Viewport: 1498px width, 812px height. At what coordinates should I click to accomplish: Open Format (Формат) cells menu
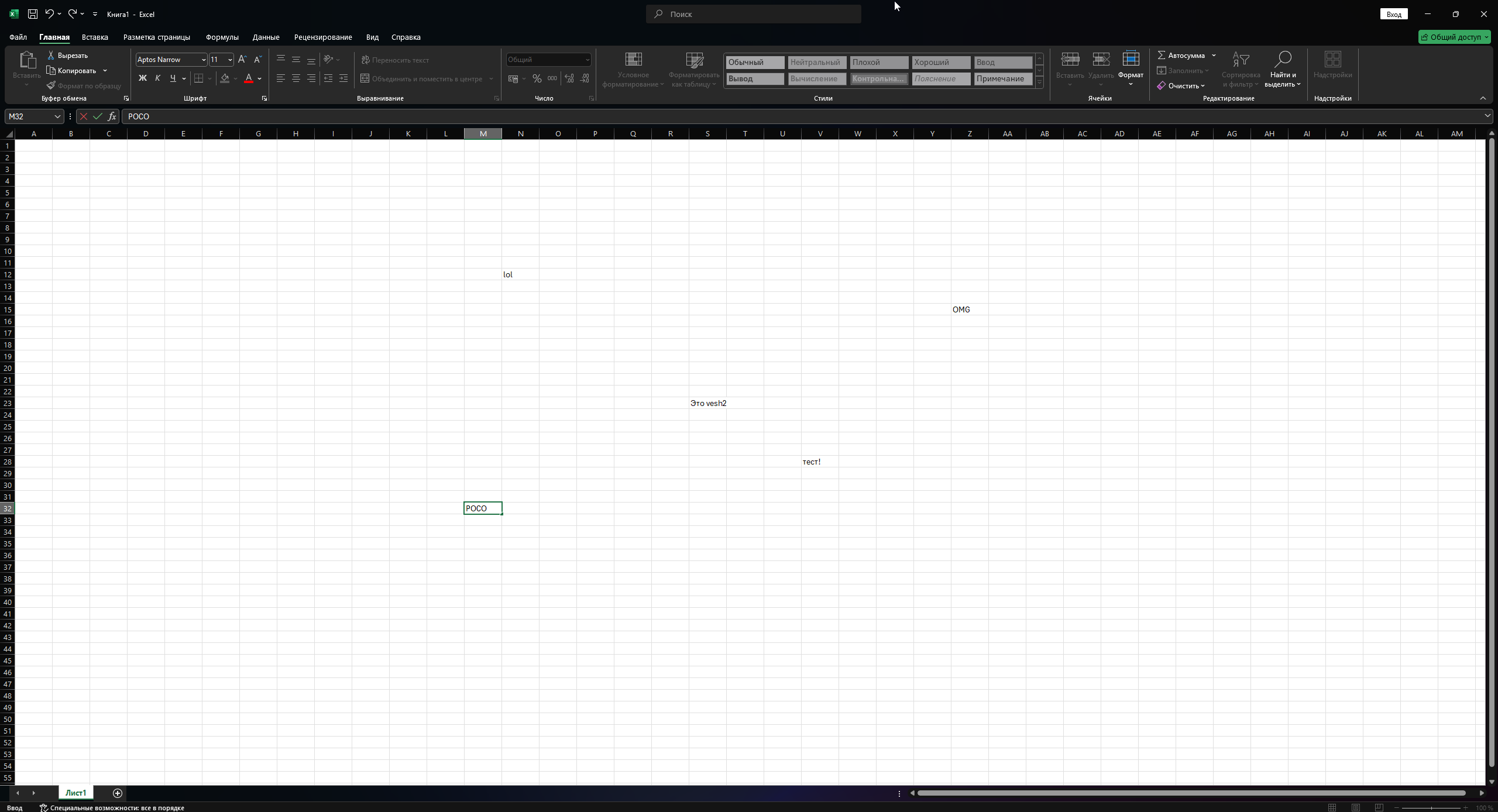click(x=1131, y=69)
